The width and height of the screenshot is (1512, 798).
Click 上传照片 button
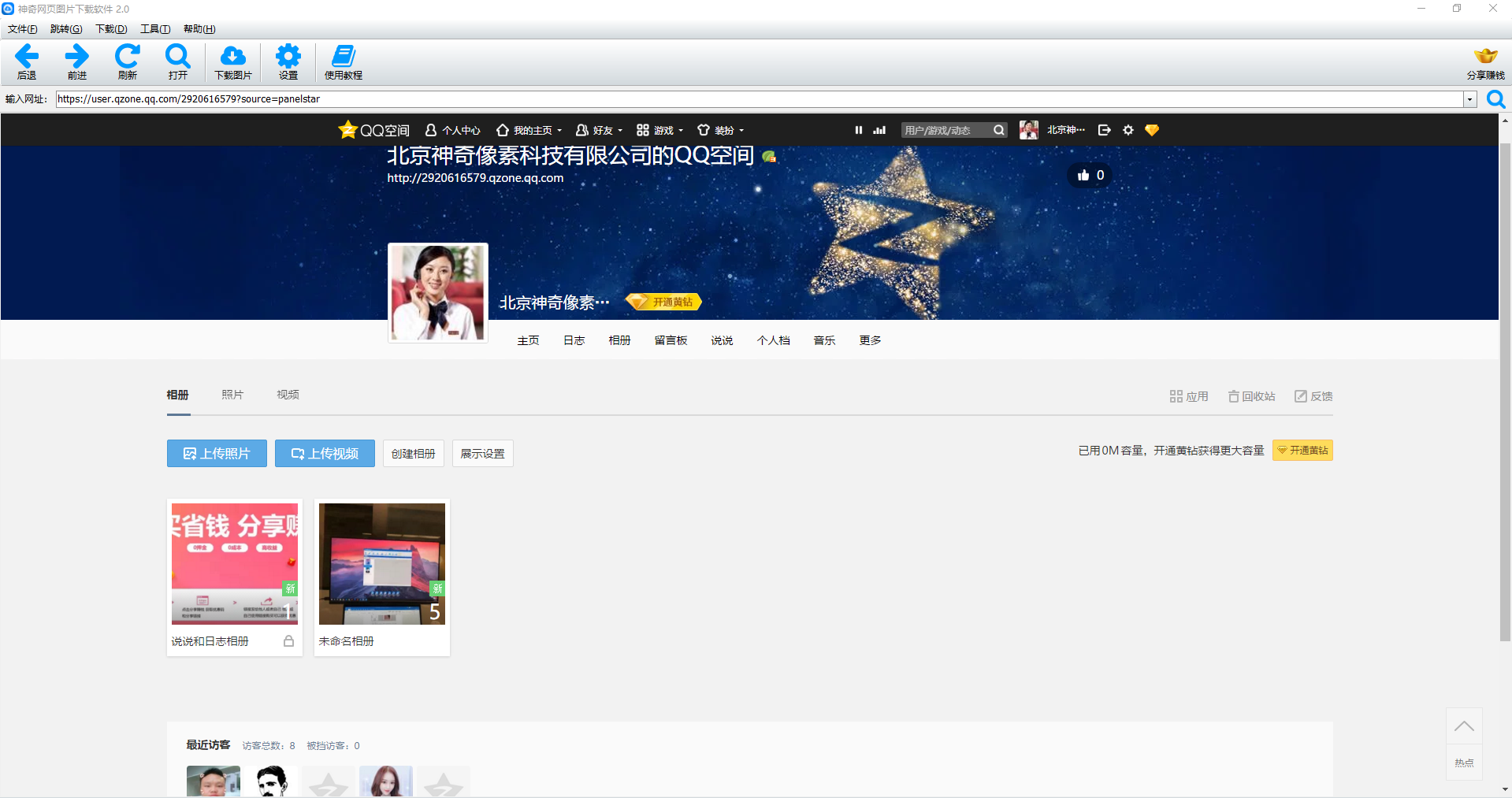pyautogui.click(x=217, y=454)
